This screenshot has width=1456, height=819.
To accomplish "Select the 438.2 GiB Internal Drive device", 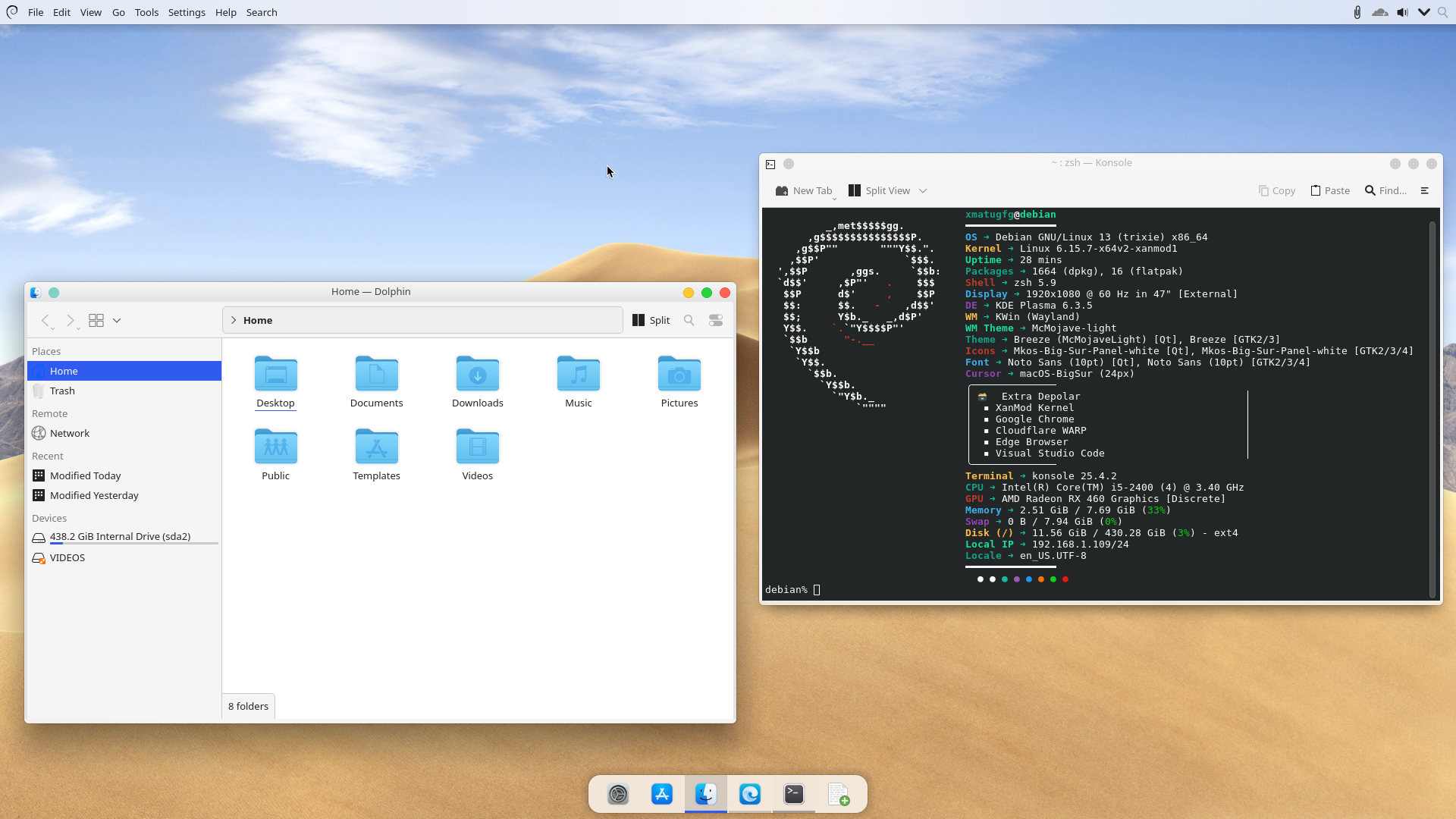I will [124, 537].
